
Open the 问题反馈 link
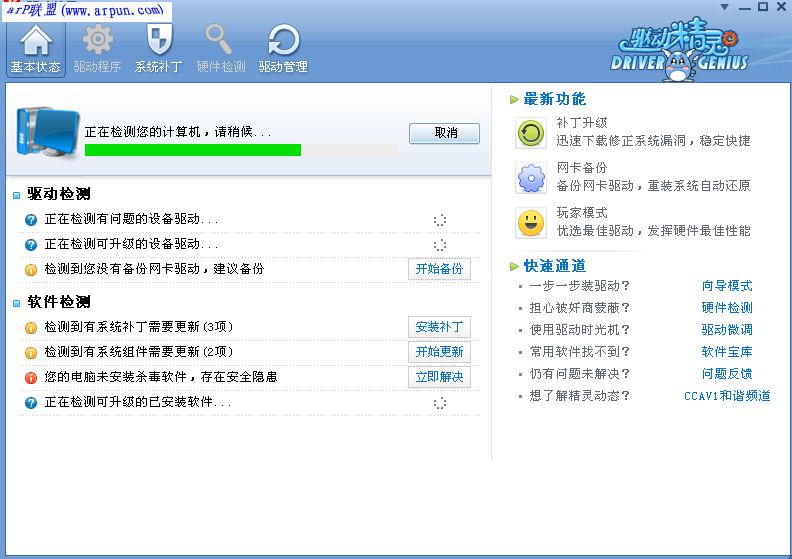[727, 374]
